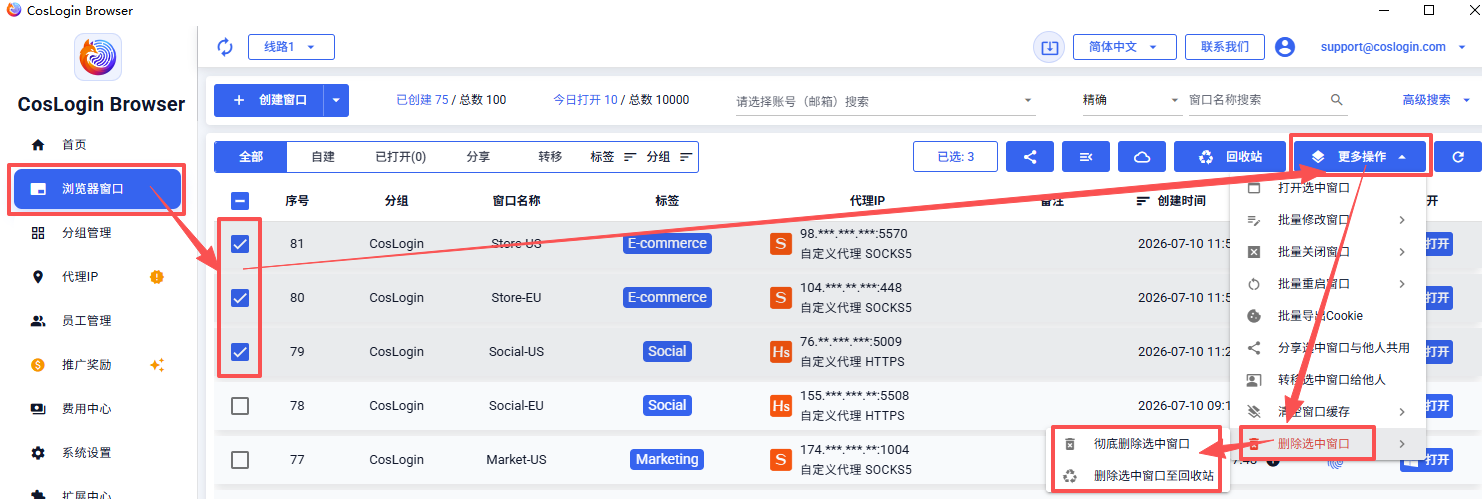
Task: Click the search magnifier icon in window name field
Action: [x=1337, y=100]
